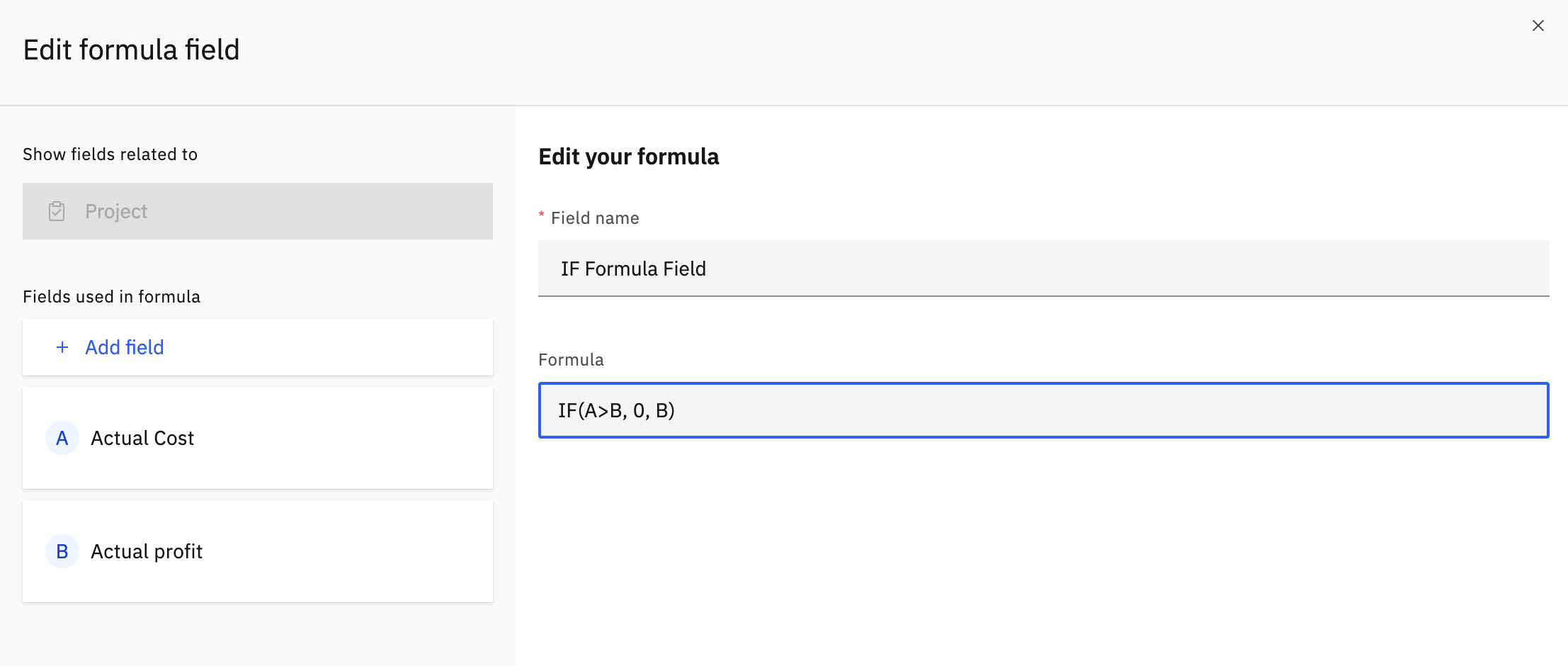Click the Actual profit field name

(x=147, y=551)
